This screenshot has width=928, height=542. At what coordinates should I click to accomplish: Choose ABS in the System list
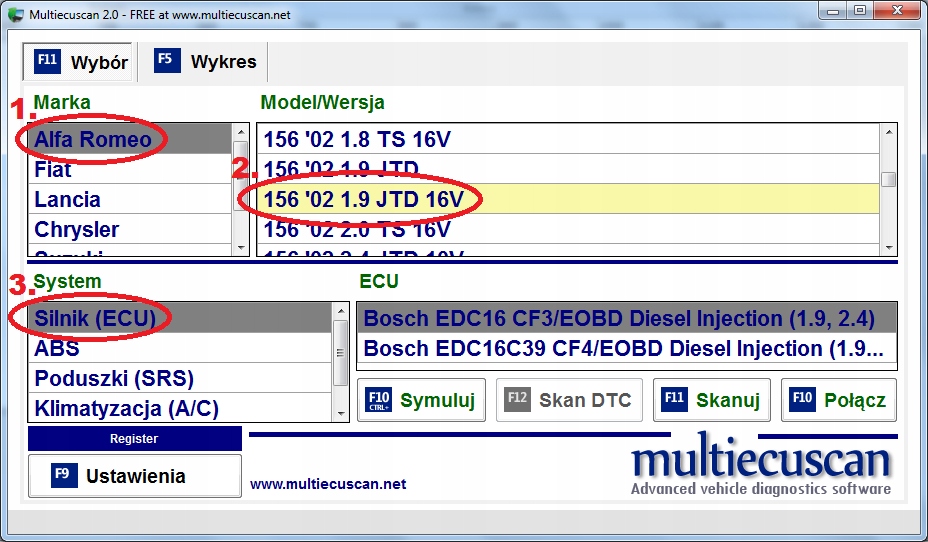[180, 349]
